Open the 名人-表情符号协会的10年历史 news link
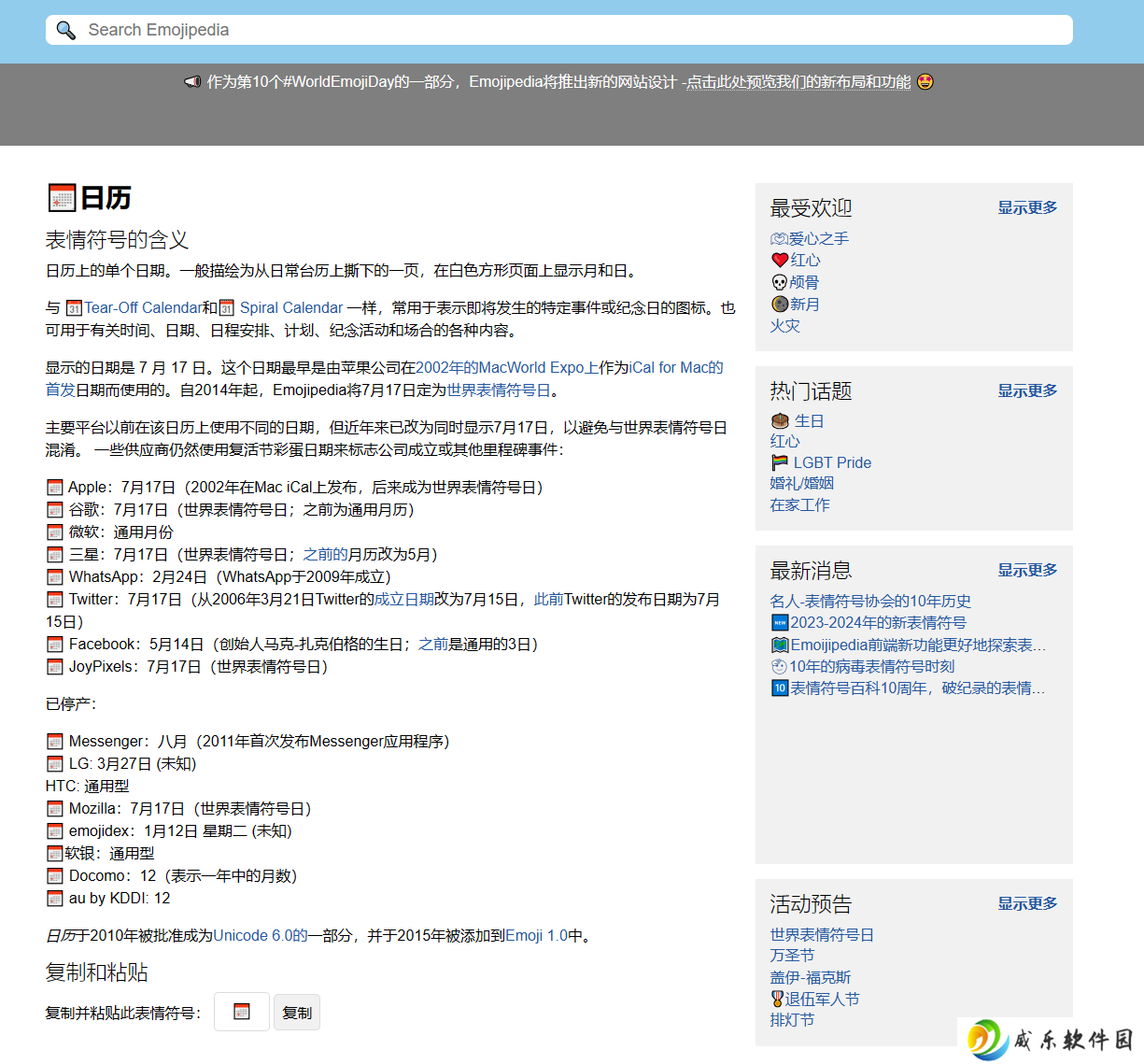 [870, 602]
